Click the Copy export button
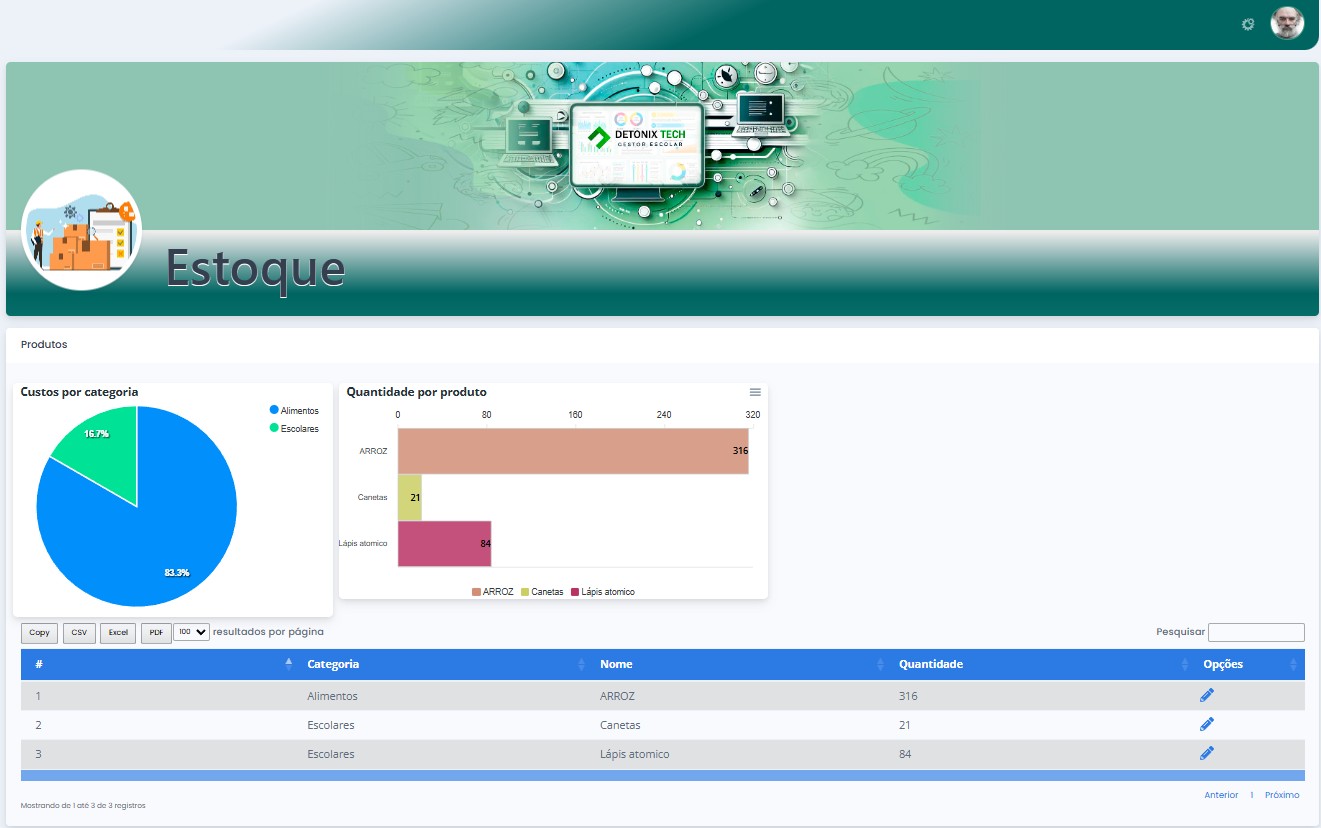1321x828 pixels. [x=39, y=633]
